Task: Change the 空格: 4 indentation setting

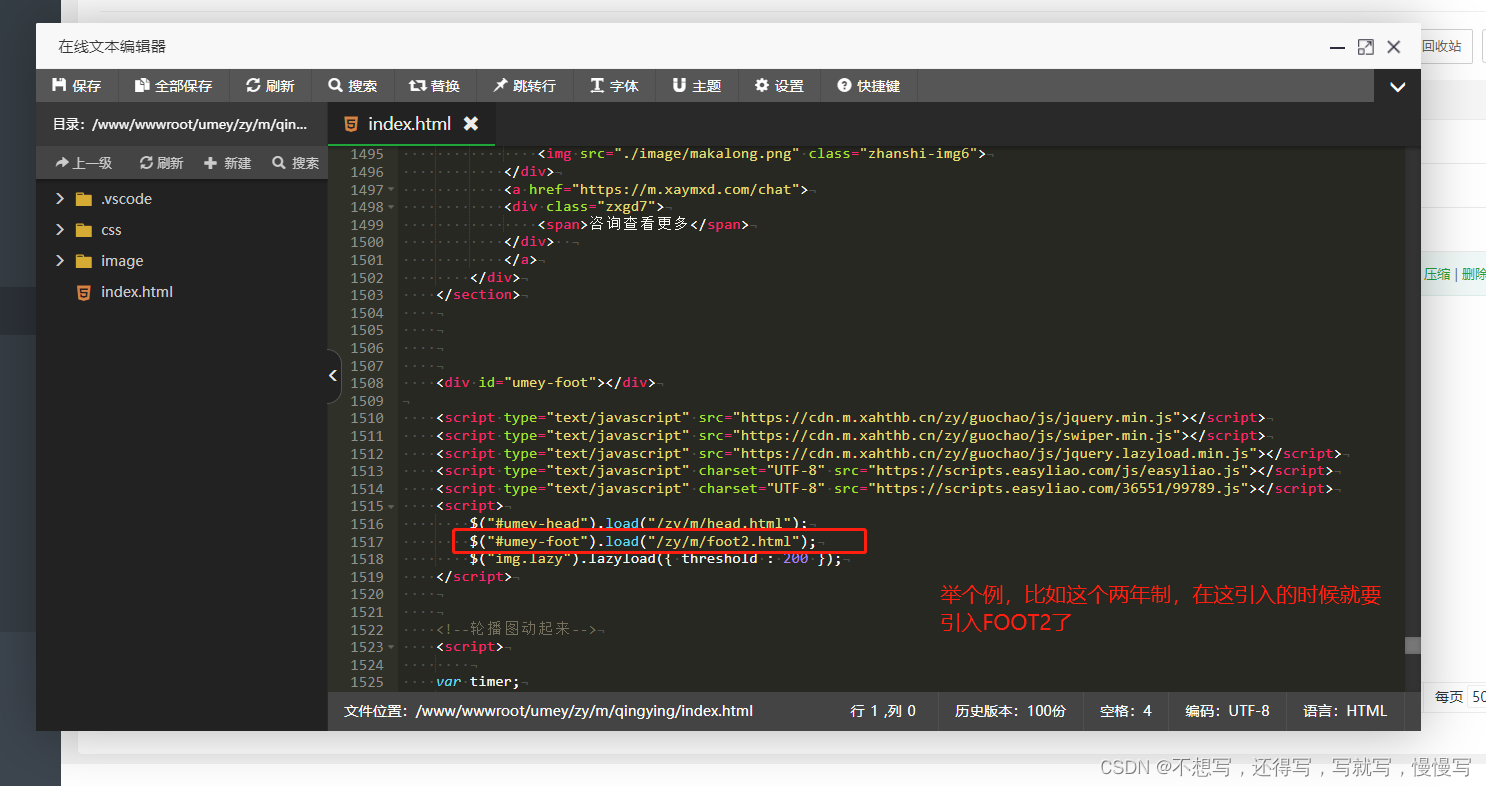Action: pos(1126,711)
